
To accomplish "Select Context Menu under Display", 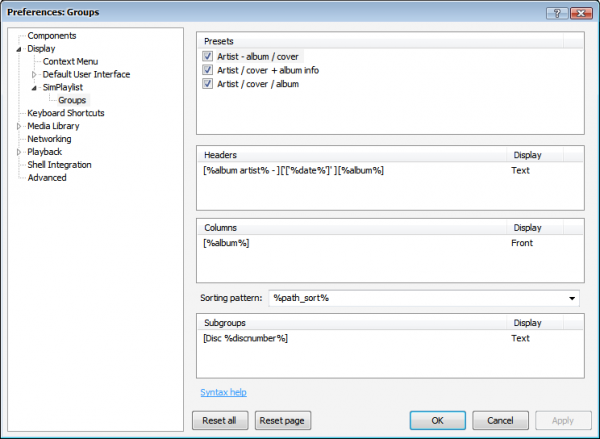I will click(70, 62).
